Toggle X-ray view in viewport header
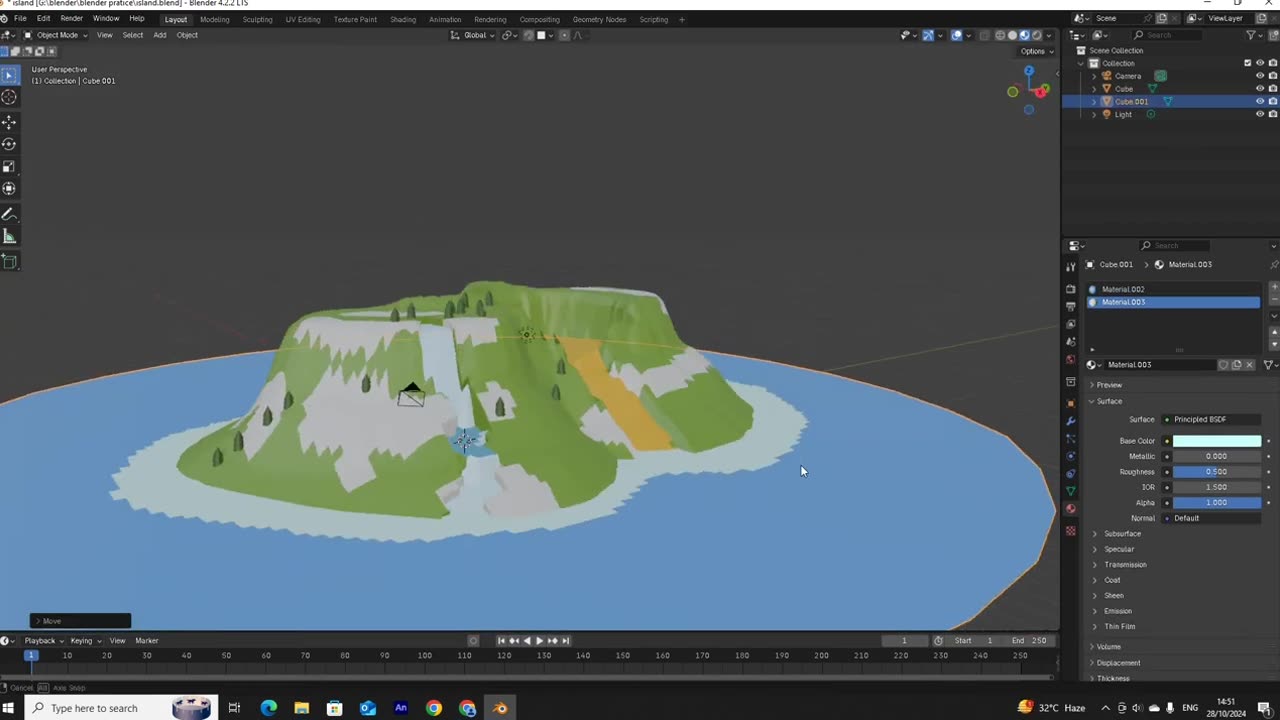The width and height of the screenshot is (1280, 720). (984, 35)
